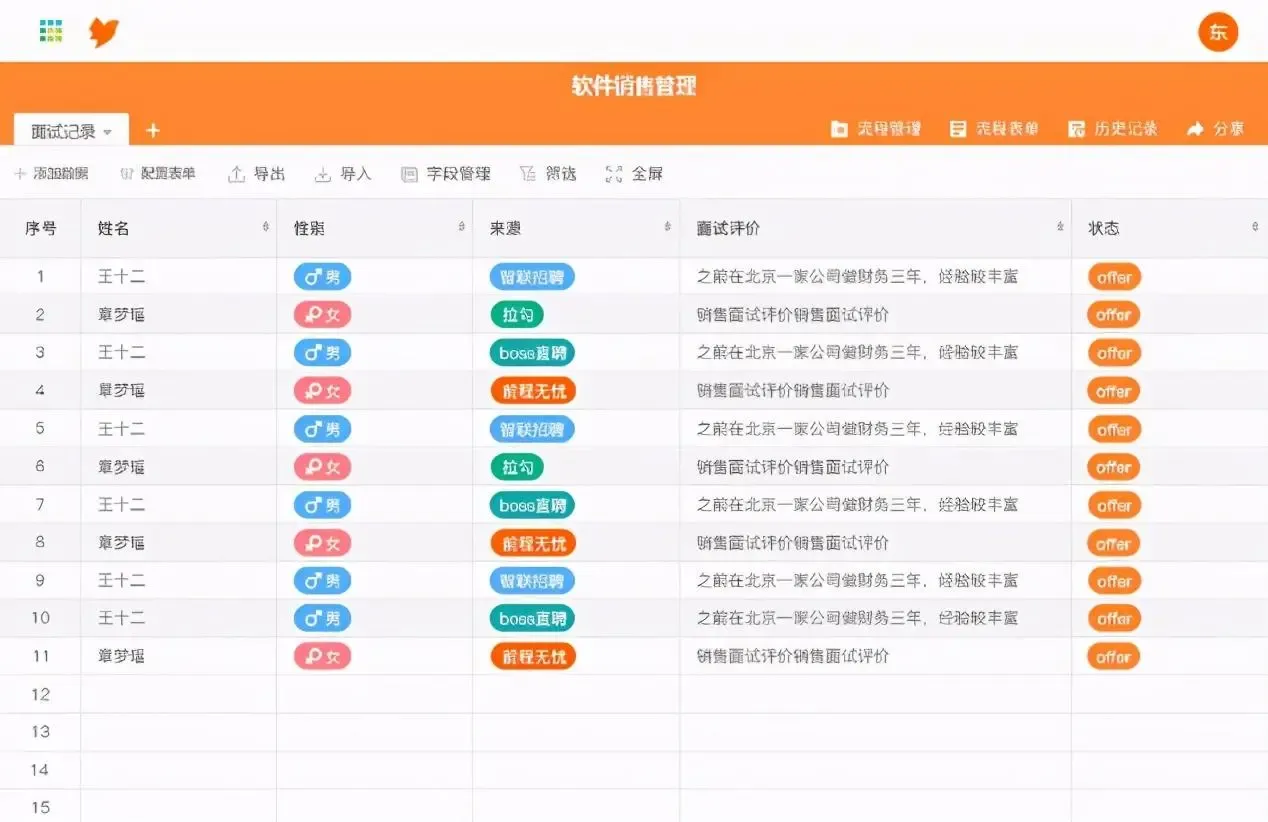
Task: Open the 历史记录 history panel
Action: [1113, 128]
